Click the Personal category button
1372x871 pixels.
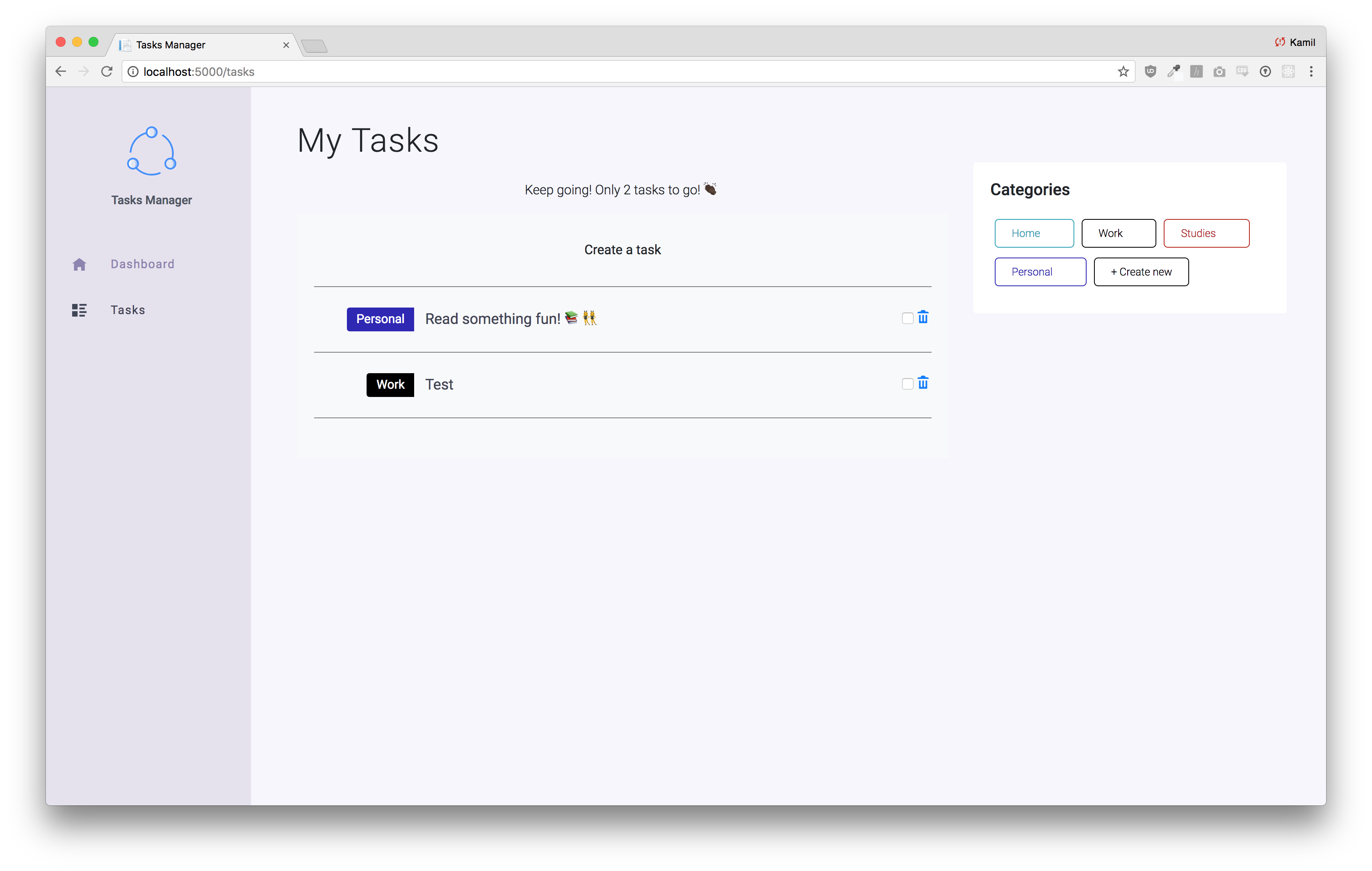1040,271
